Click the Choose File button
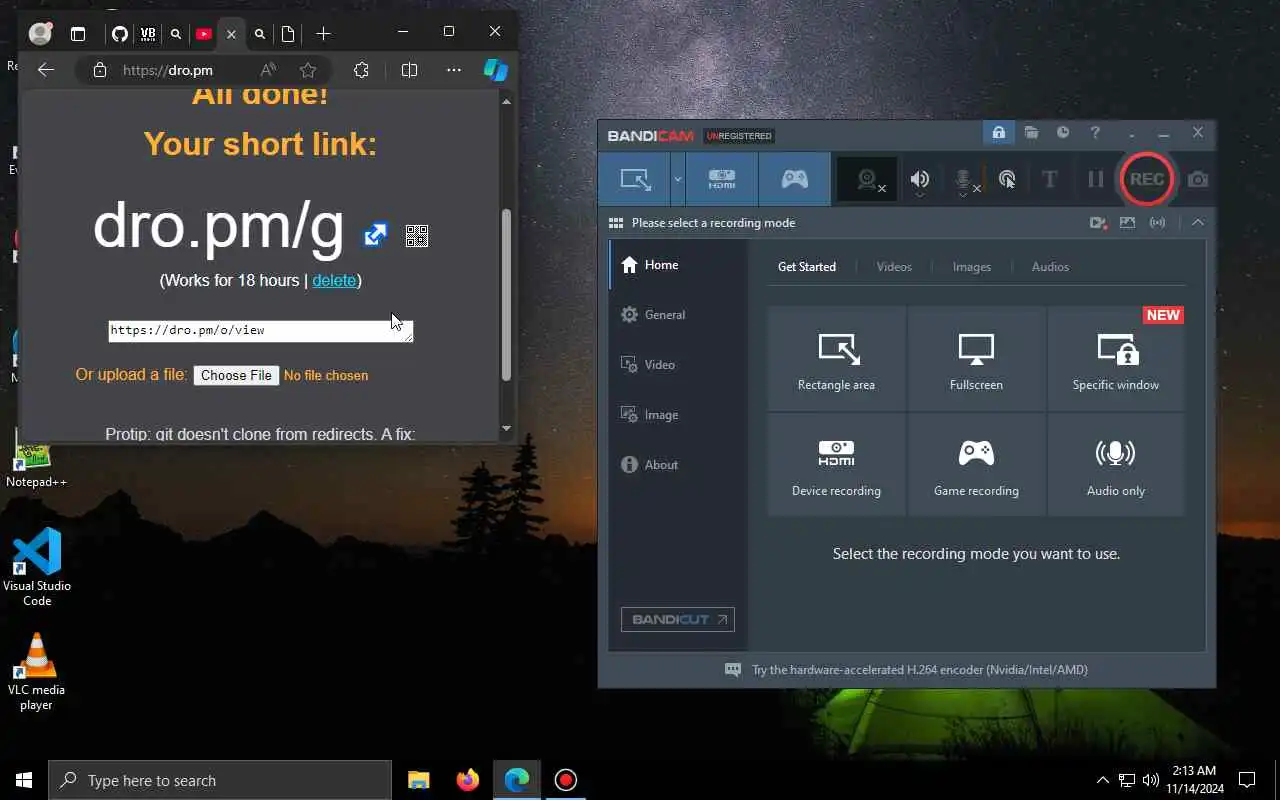Screen dimensions: 1280x800 (x=236, y=375)
